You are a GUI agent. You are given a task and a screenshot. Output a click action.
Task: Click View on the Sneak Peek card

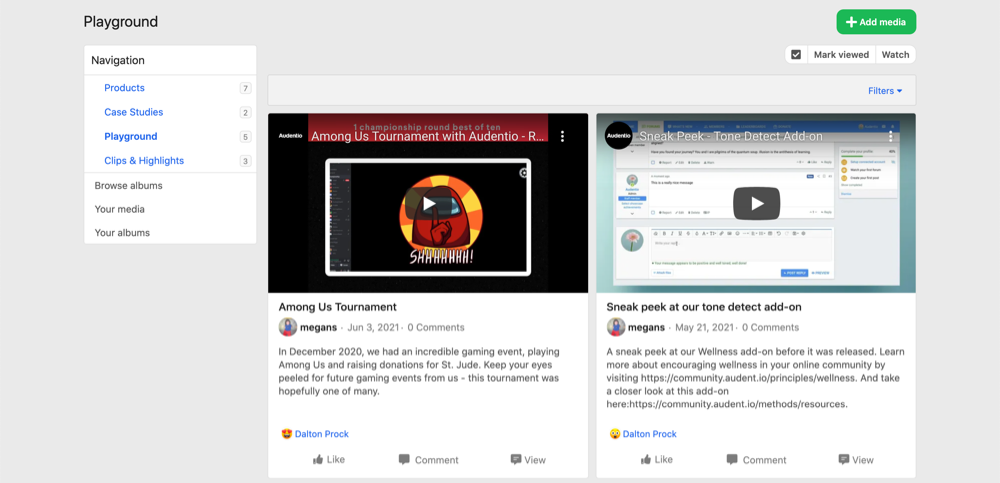(x=856, y=460)
